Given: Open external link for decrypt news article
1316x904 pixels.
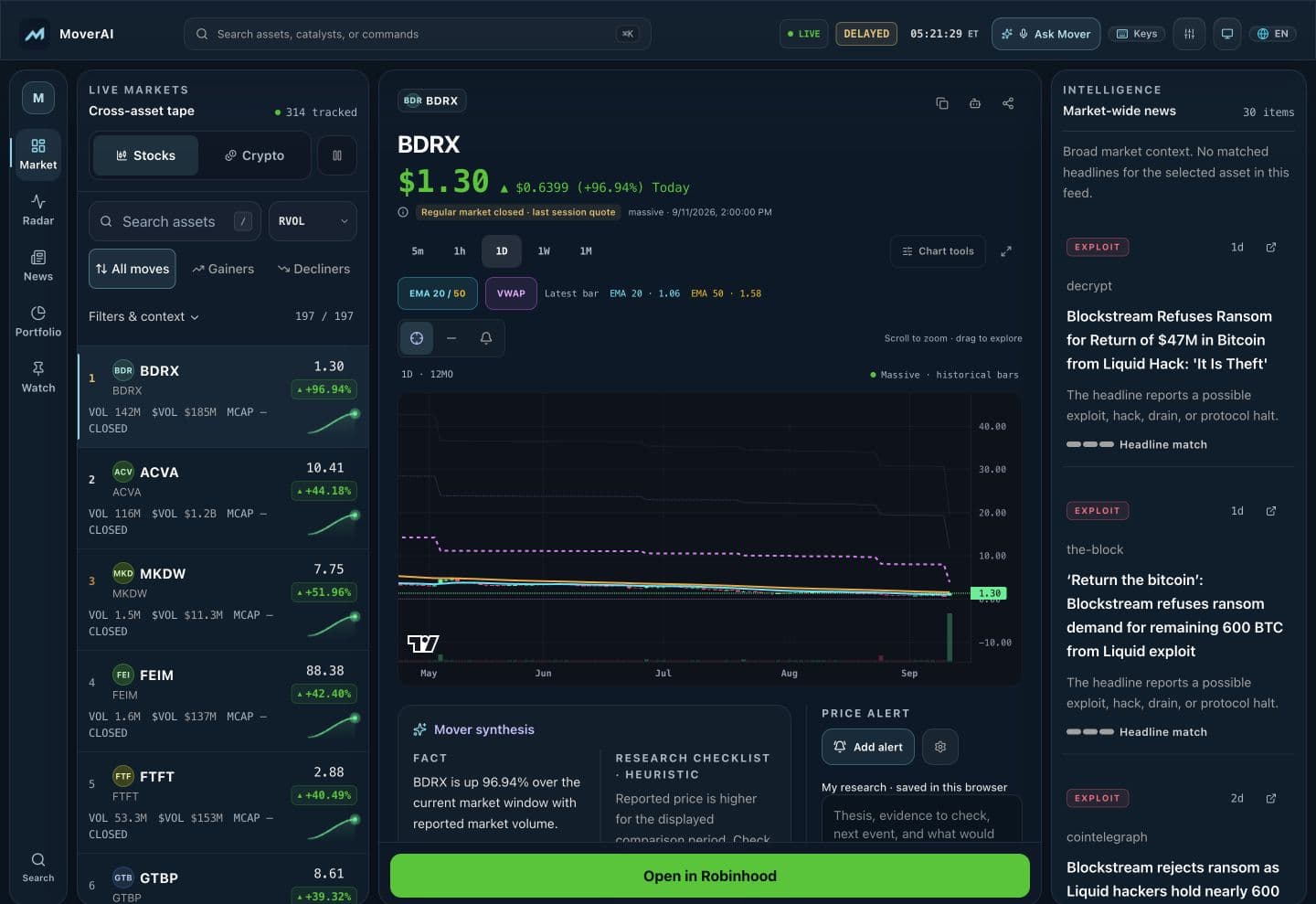Looking at the screenshot, I should coord(1270,248).
